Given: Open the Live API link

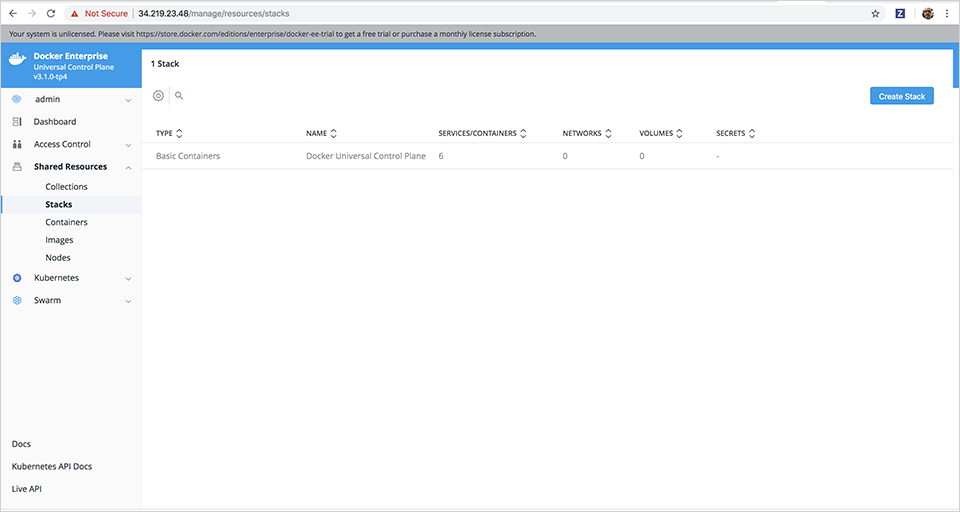Looking at the screenshot, I should coord(27,489).
